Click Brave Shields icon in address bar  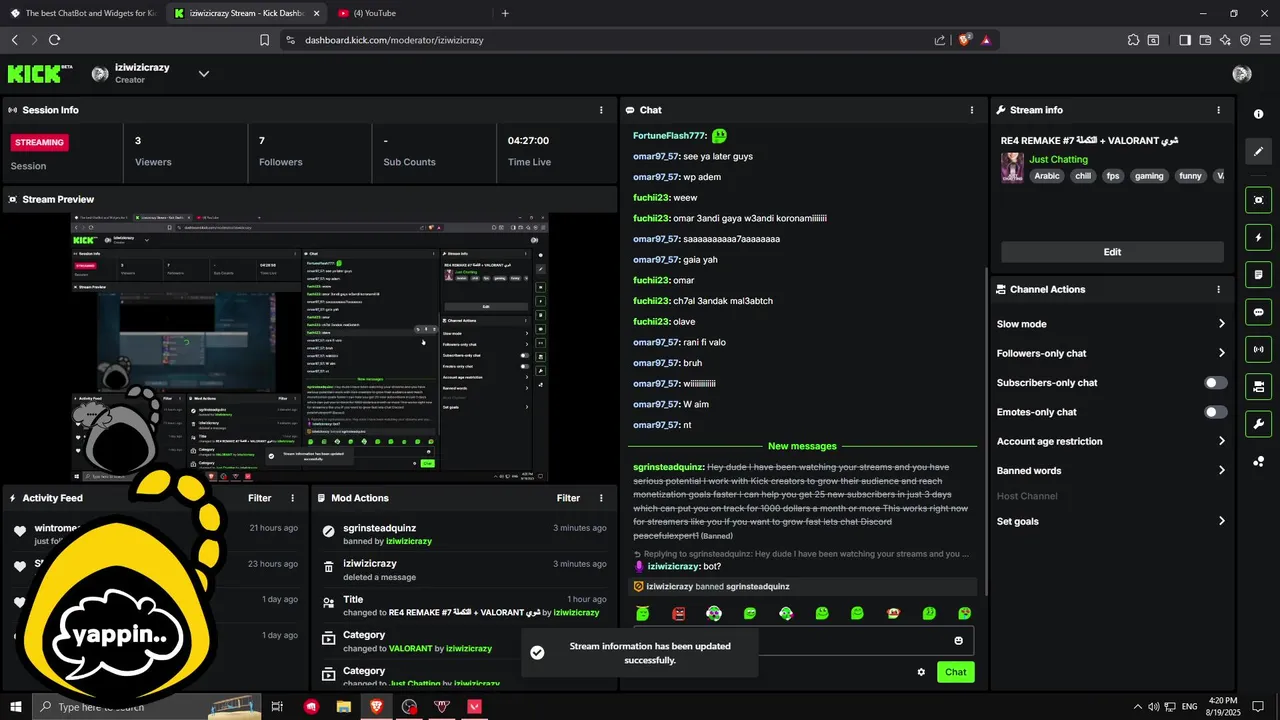(x=965, y=40)
